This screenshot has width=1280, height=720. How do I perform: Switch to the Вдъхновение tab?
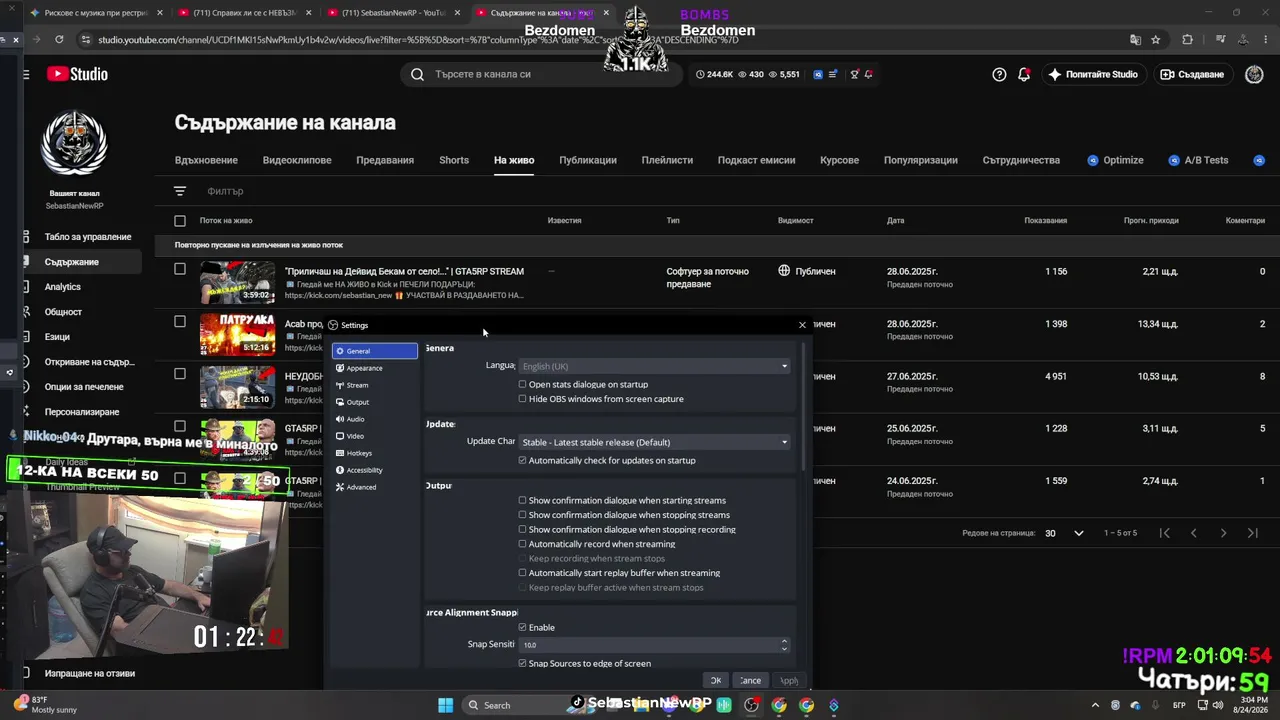pyautogui.click(x=206, y=160)
